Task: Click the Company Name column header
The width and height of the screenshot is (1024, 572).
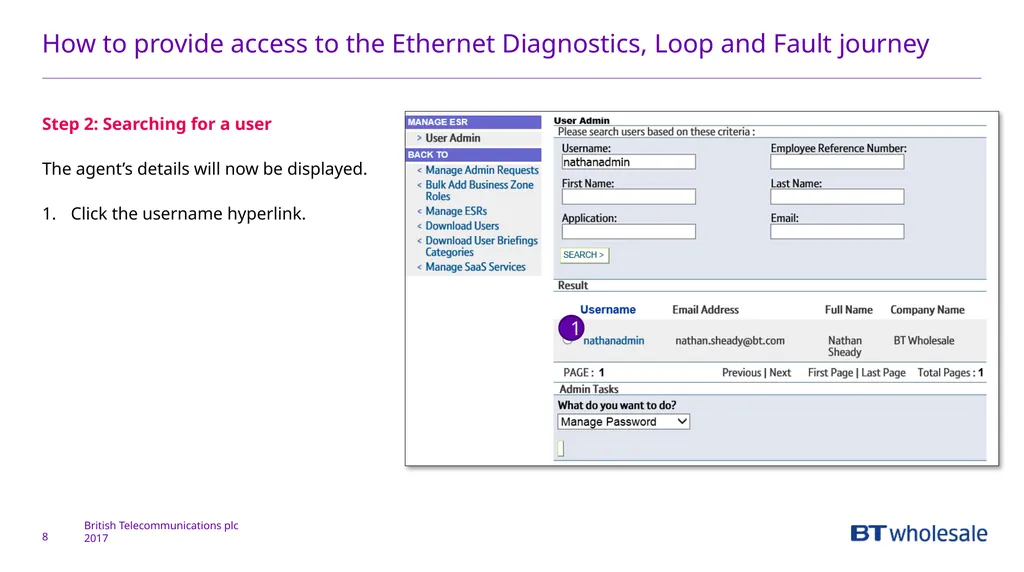Action: pyautogui.click(x=927, y=310)
